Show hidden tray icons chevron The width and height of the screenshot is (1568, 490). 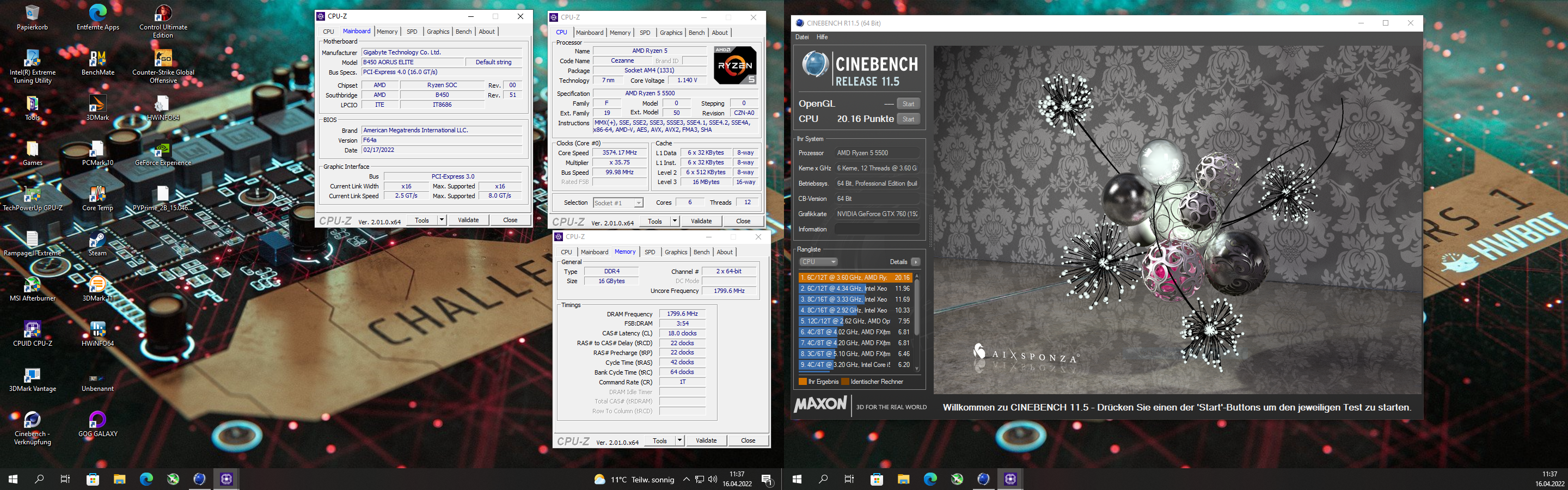[686, 479]
